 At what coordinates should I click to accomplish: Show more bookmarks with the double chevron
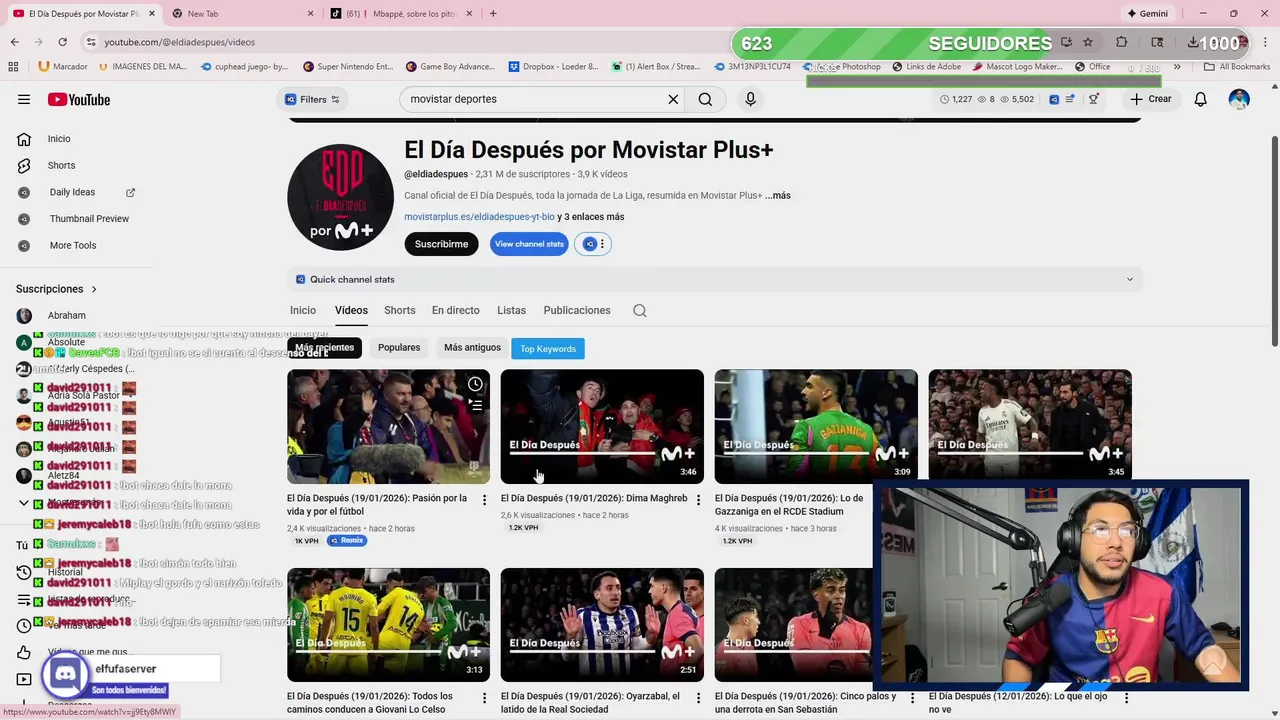point(1177,67)
